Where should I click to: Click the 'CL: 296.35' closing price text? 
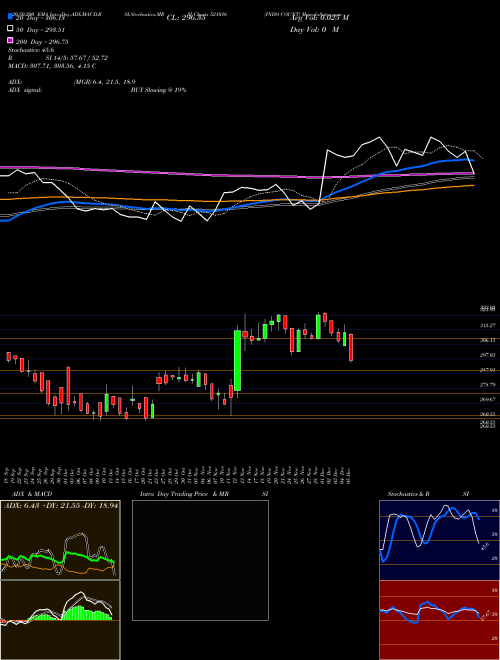pos(186,18)
